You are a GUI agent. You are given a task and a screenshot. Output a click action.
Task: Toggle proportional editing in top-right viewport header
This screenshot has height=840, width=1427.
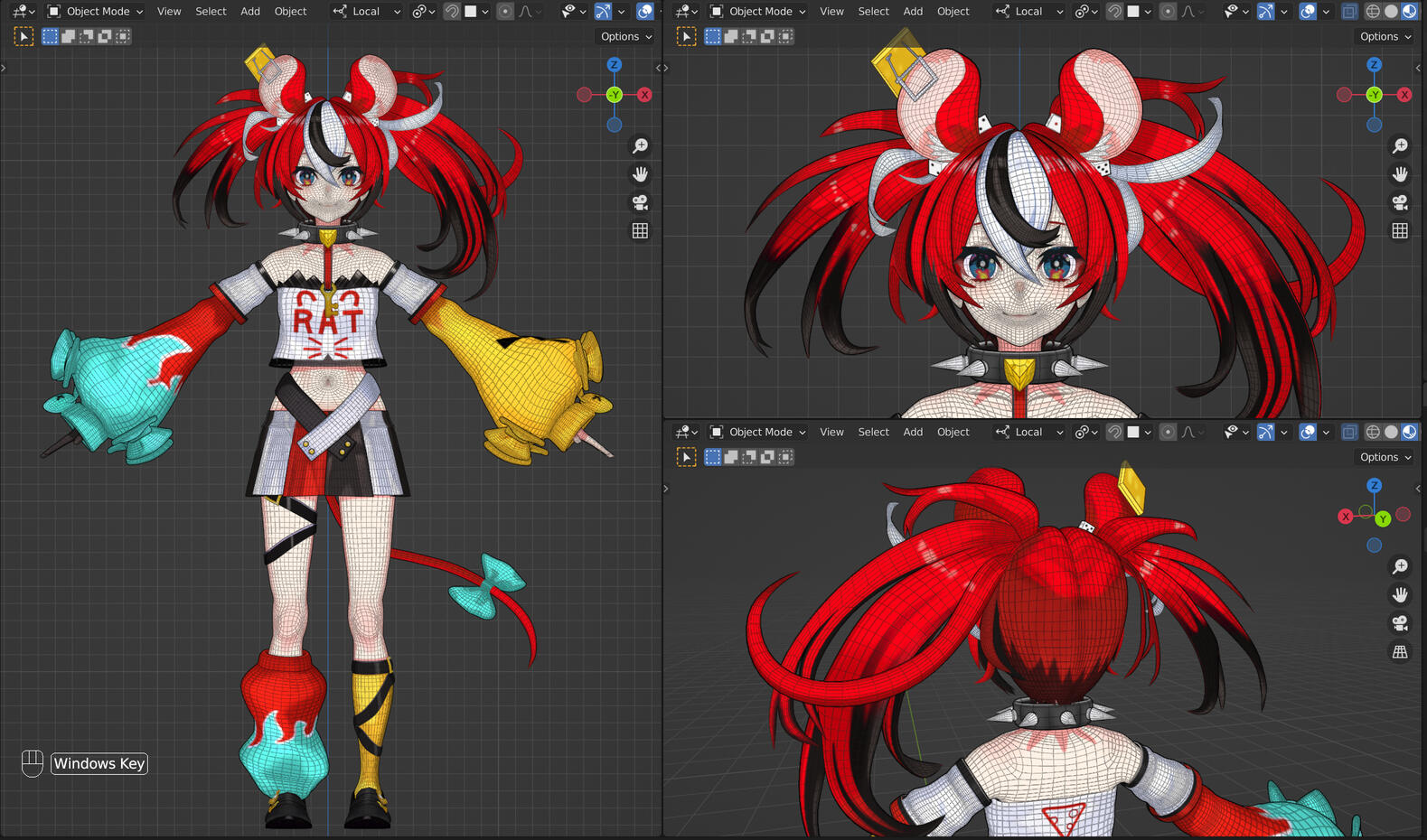1168,12
